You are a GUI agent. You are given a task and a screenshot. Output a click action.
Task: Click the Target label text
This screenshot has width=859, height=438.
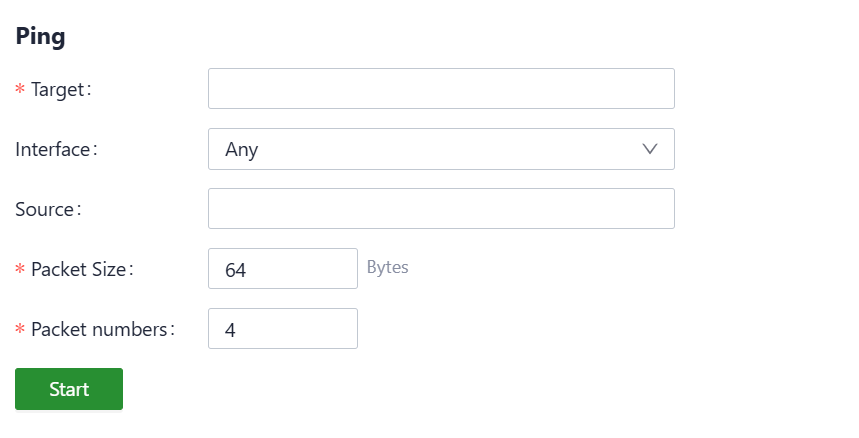(60, 89)
